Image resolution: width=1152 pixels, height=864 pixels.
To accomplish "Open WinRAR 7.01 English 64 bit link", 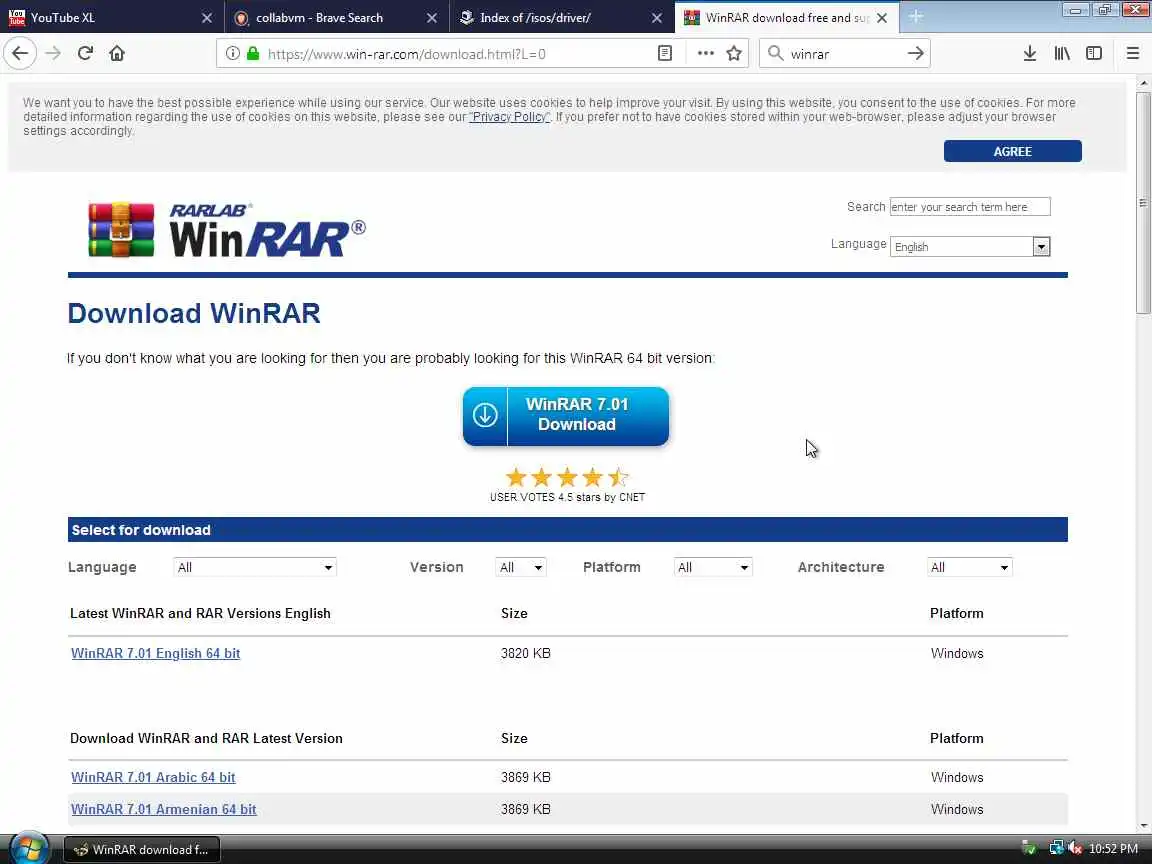I will 156,653.
